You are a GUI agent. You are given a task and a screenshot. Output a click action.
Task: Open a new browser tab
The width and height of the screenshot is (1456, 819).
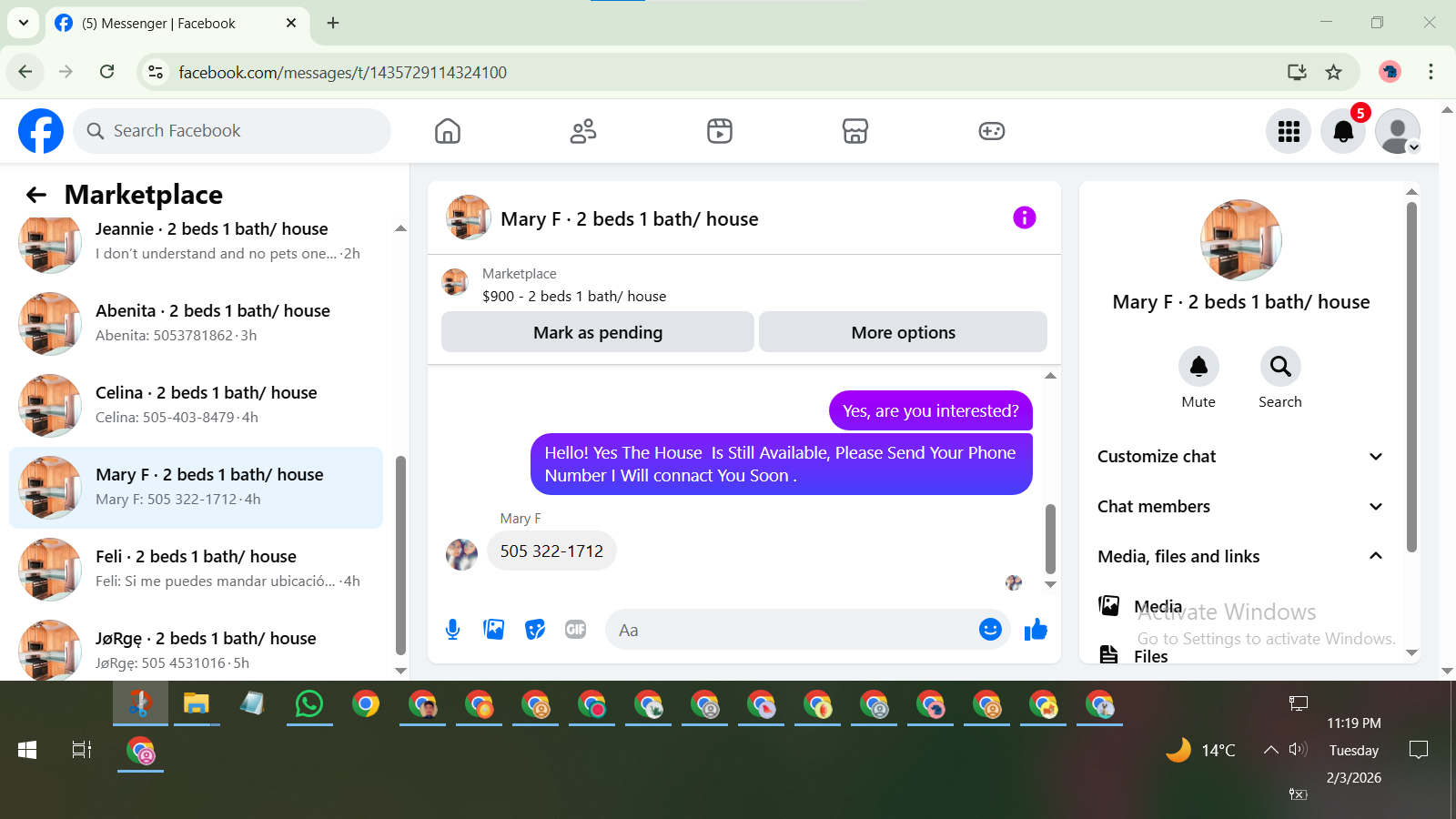coord(333,23)
